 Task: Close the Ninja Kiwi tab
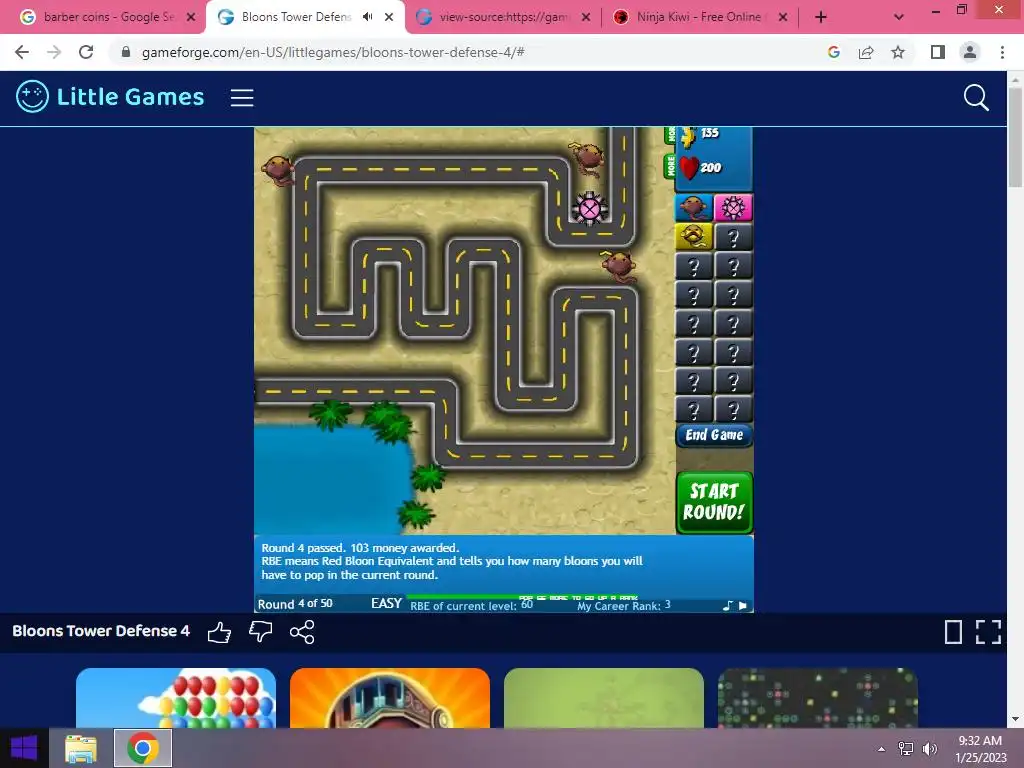click(x=782, y=18)
